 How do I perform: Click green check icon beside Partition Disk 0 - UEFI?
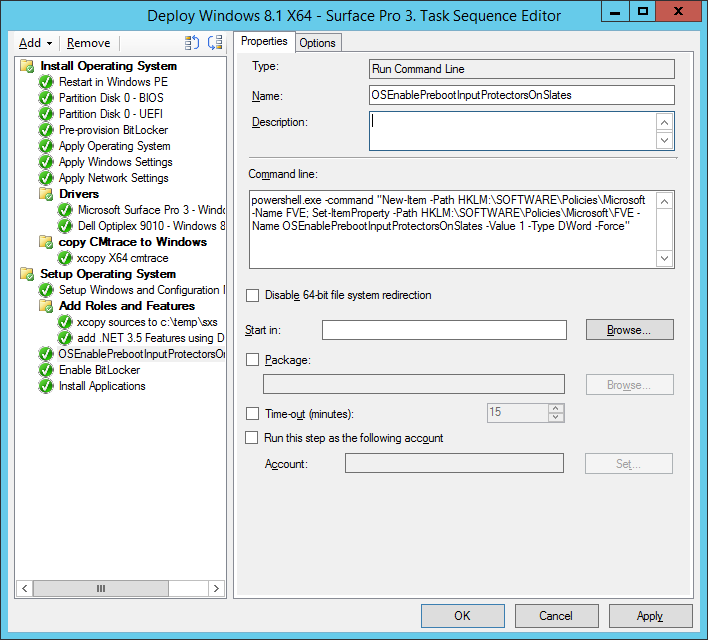46,114
